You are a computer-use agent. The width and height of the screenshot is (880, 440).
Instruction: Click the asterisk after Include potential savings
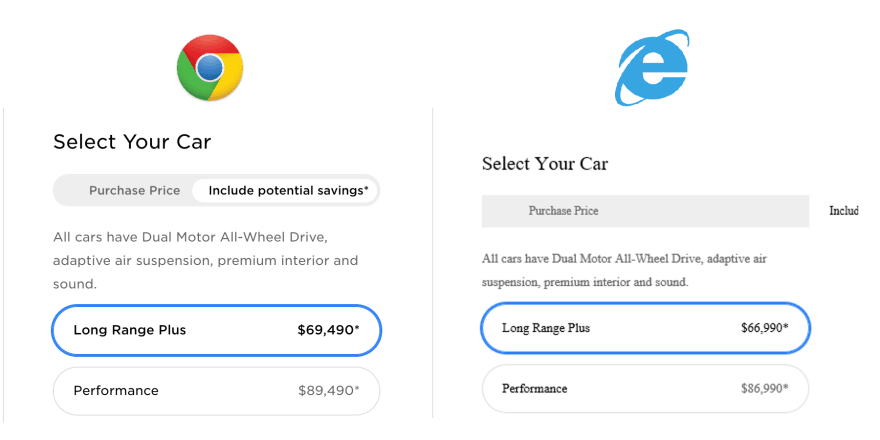pyautogui.click(x=366, y=189)
